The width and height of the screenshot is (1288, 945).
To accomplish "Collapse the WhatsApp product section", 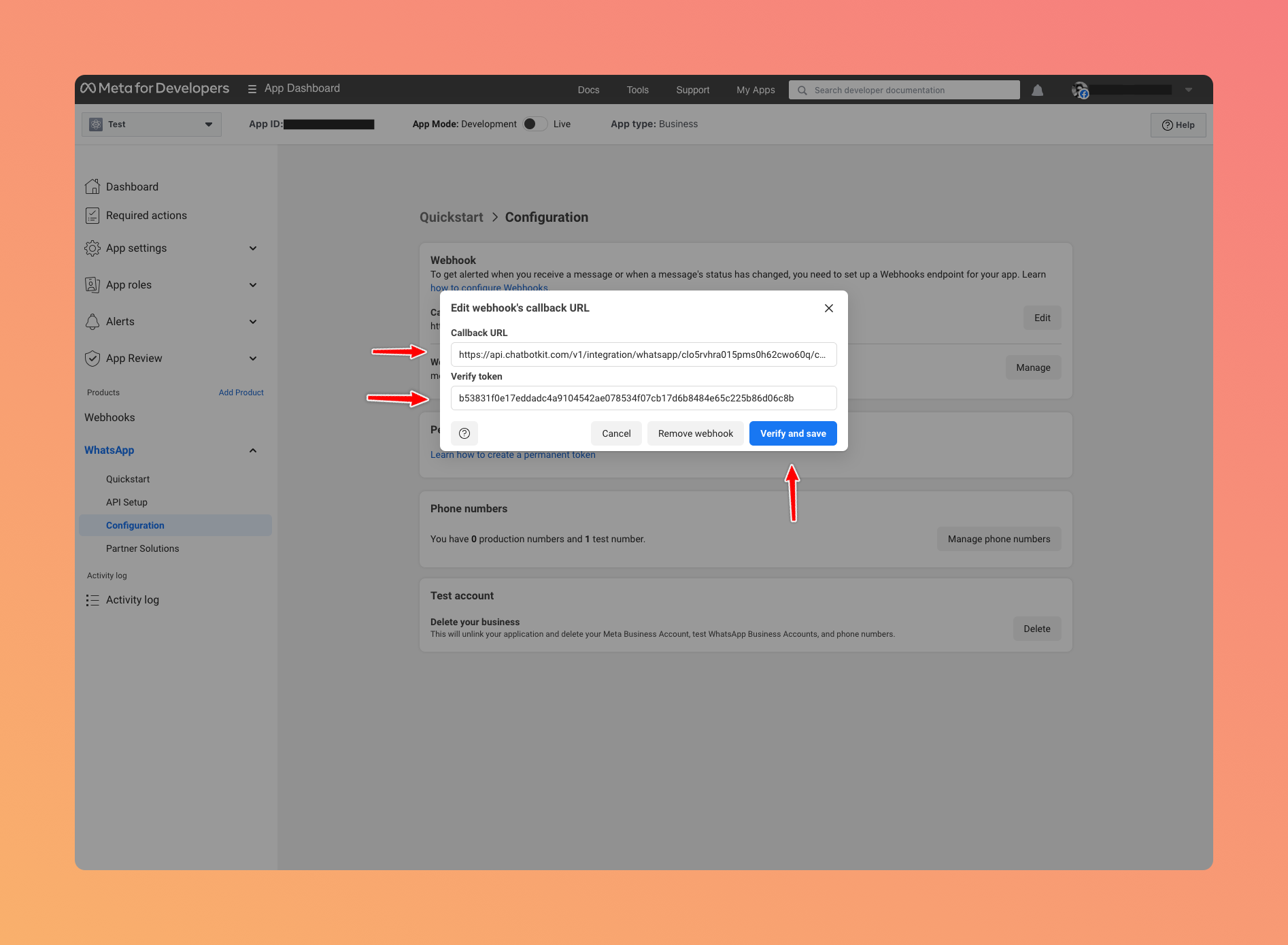I will 253,450.
